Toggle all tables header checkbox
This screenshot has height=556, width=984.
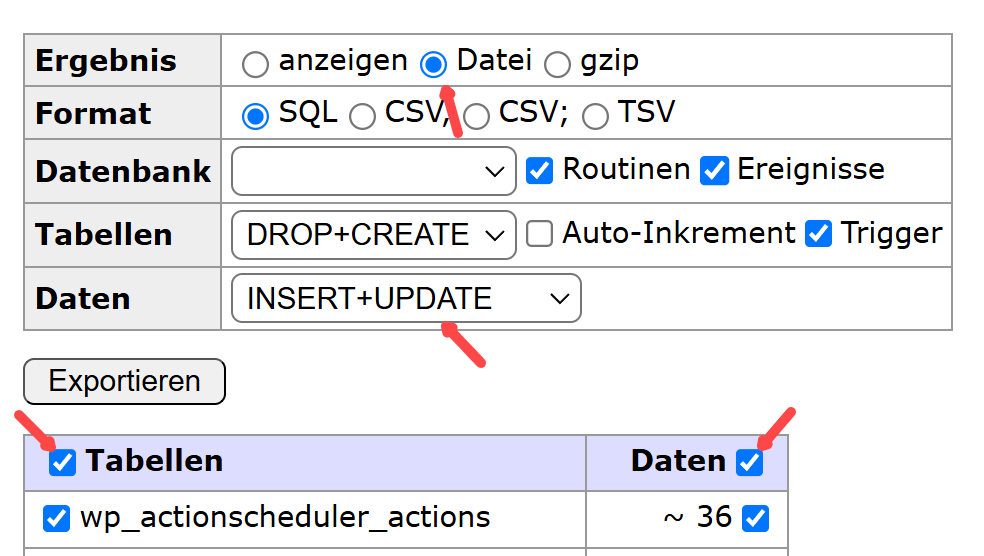[62, 462]
